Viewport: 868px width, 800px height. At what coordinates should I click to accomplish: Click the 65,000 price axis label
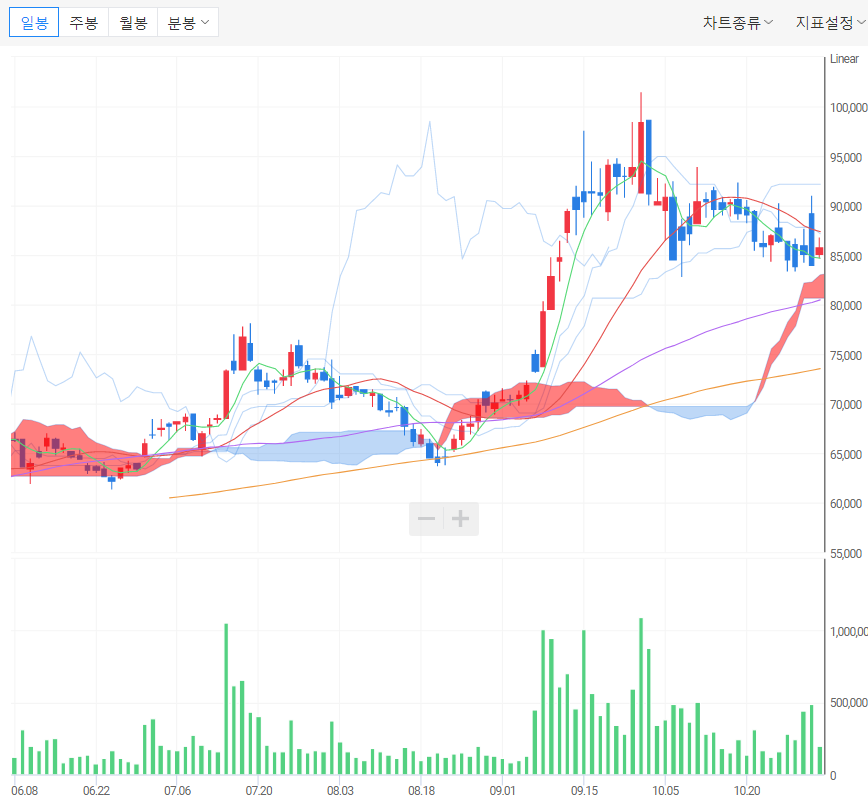pos(846,455)
